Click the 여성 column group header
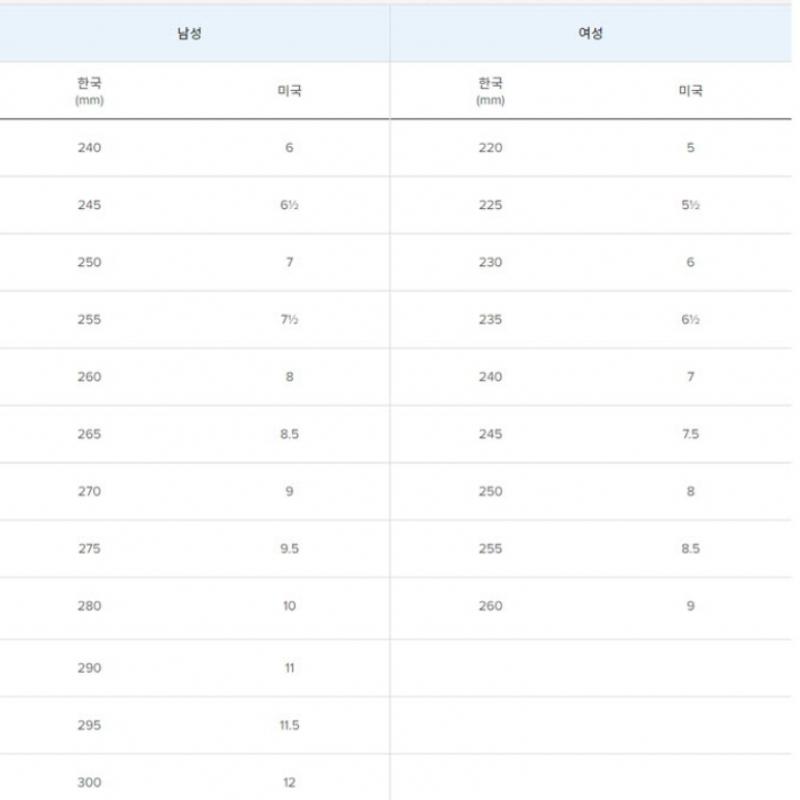 click(x=590, y=33)
